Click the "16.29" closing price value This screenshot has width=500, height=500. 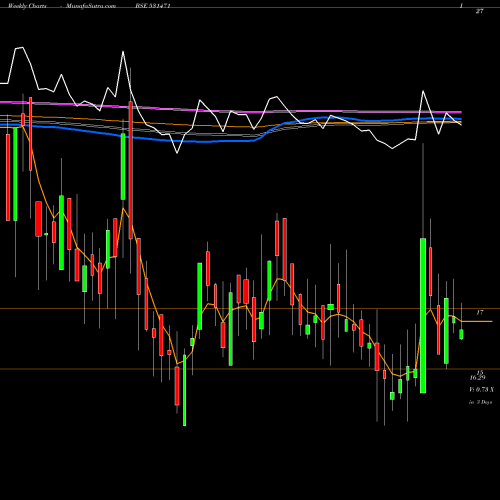click(477, 378)
